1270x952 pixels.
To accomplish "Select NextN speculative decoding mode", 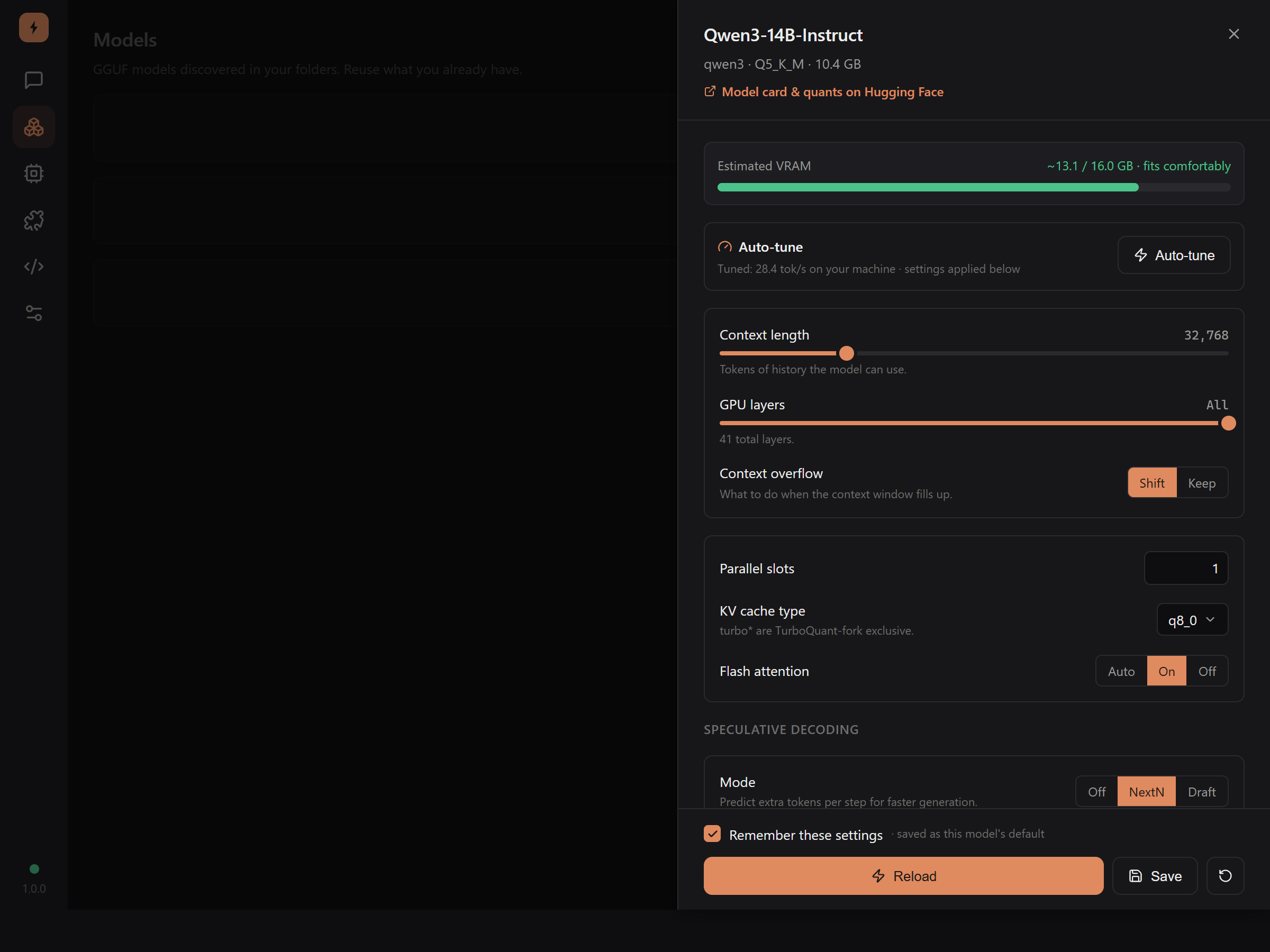I will click(1147, 792).
